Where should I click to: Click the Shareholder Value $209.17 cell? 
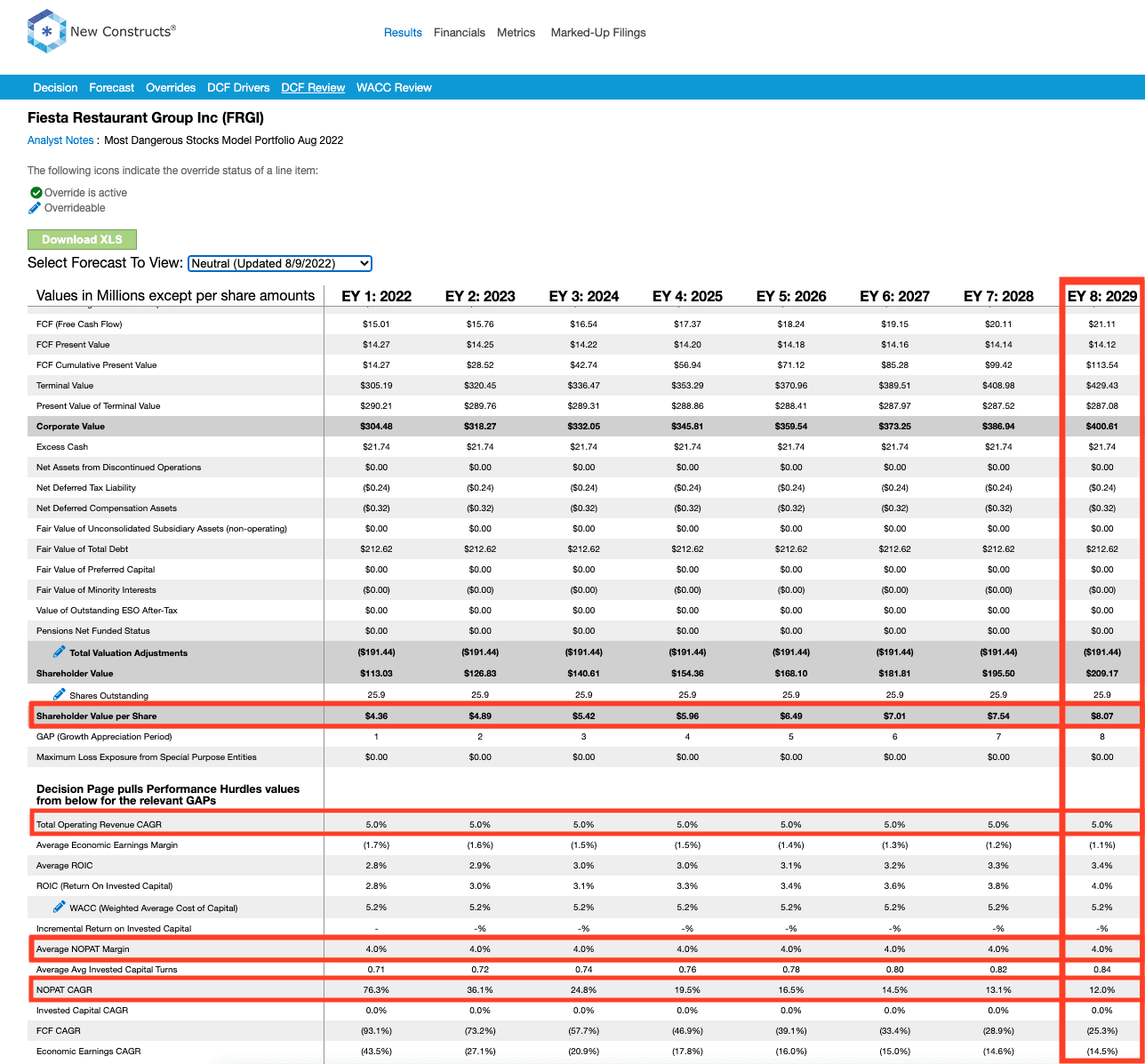(x=1102, y=673)
